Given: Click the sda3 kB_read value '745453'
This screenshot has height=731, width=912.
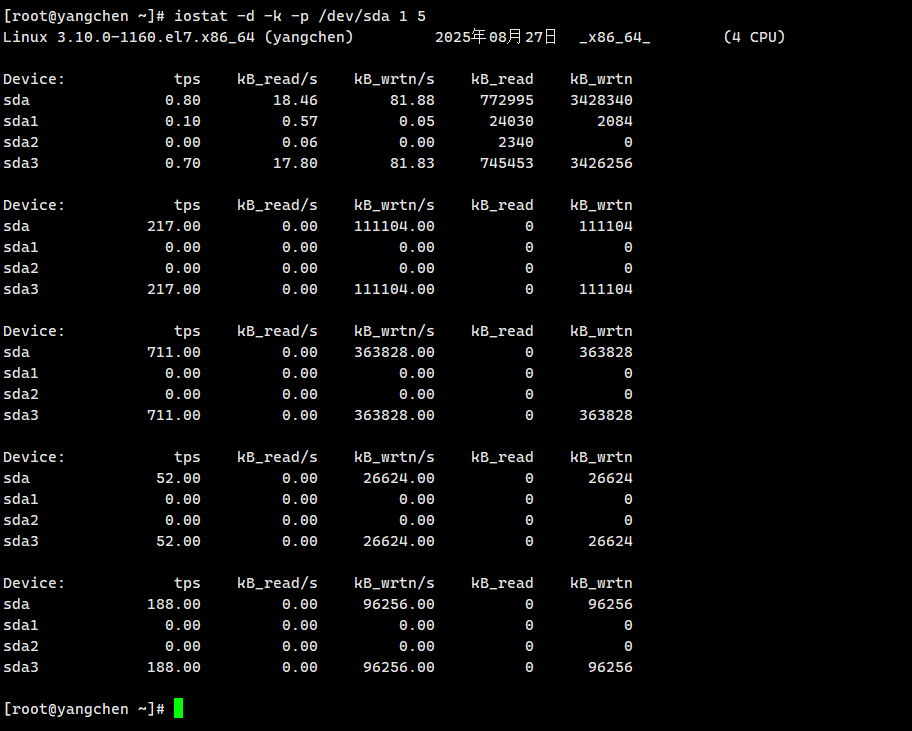Looking at the screenshot, I should (x=507, y=163).
